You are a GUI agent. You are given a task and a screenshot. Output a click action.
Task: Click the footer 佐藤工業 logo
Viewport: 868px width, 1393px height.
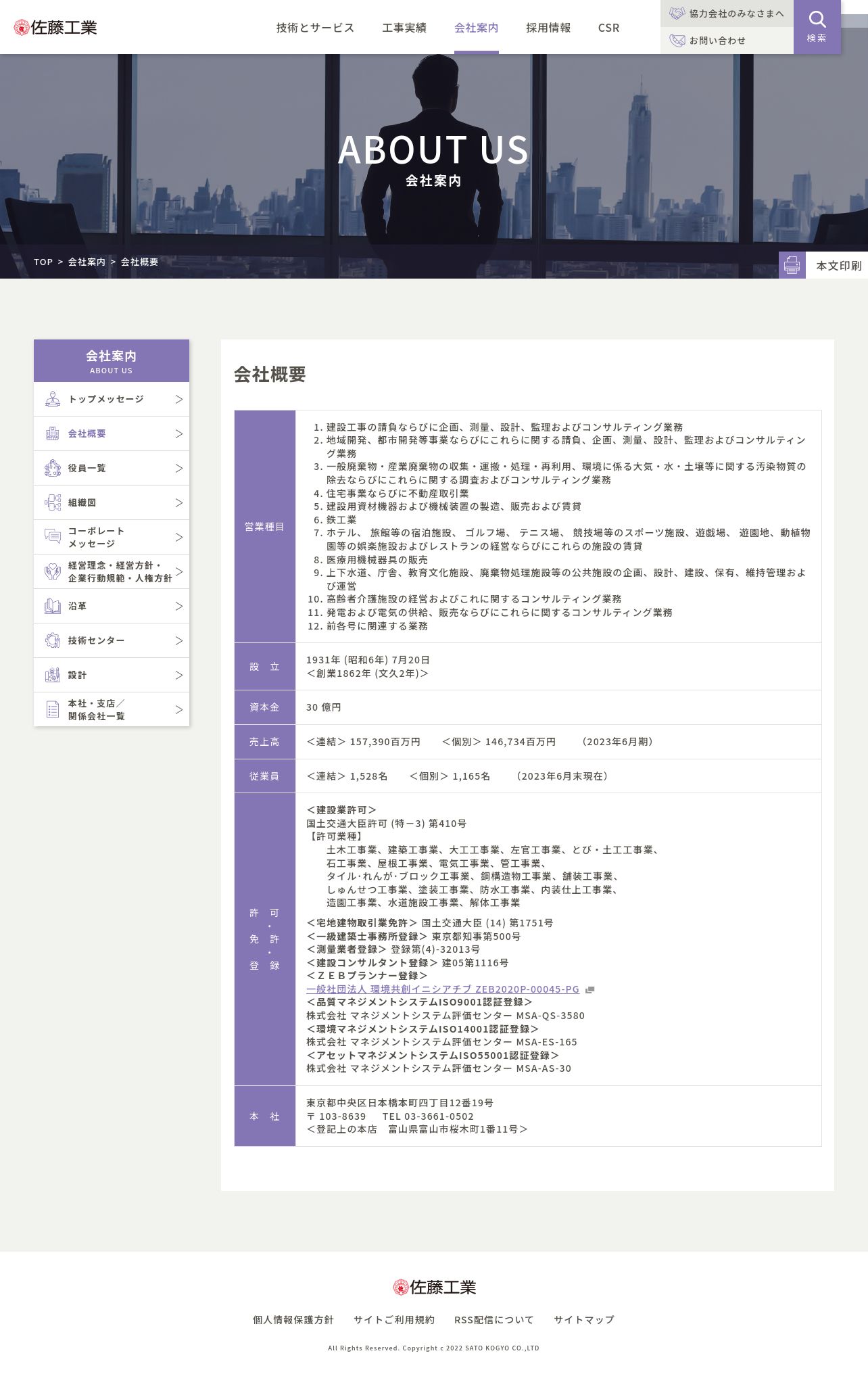point(434,1287)
